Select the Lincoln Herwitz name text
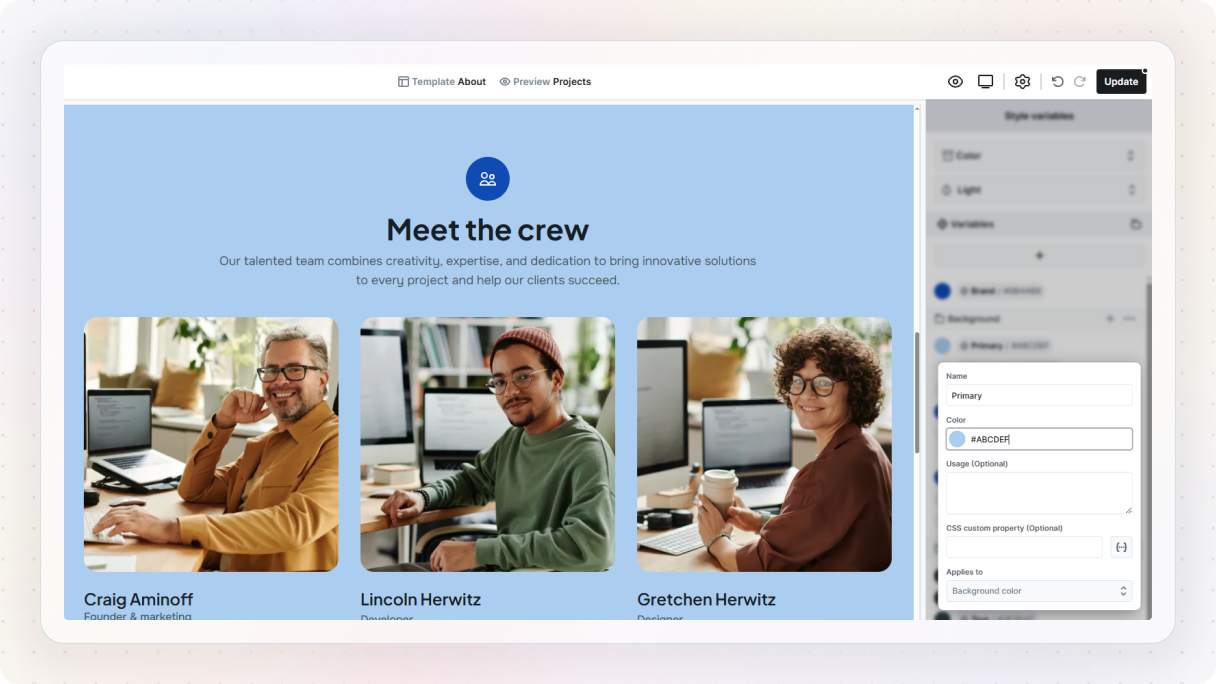The image size is (1216, 684). click(x=421, y=599)
